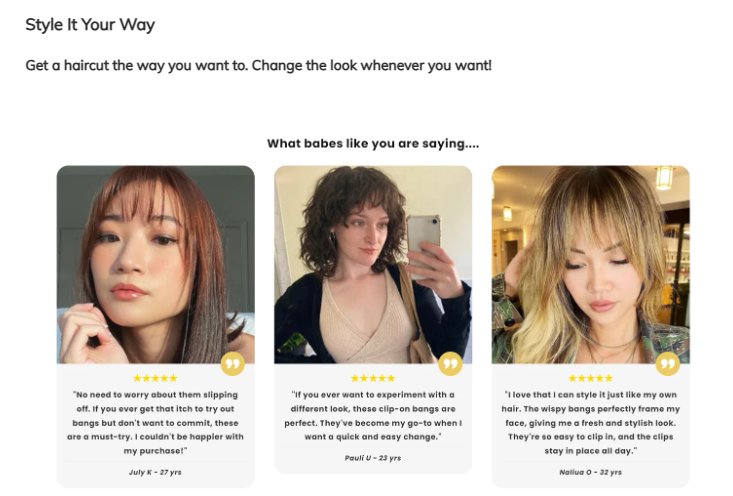Click the quote icon on Naliua O's review
This screenshot has width=733, height=496.
[668, 363]
